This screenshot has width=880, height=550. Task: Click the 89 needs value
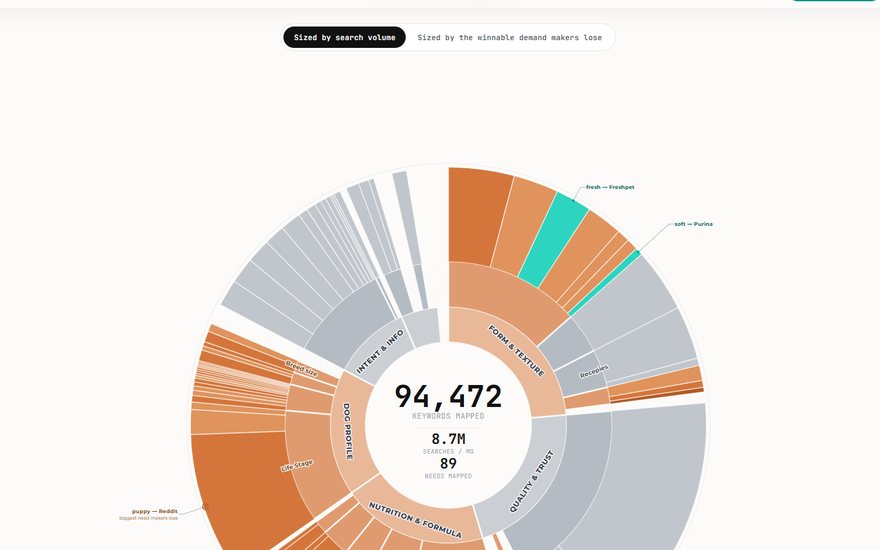tap(448, 464)
